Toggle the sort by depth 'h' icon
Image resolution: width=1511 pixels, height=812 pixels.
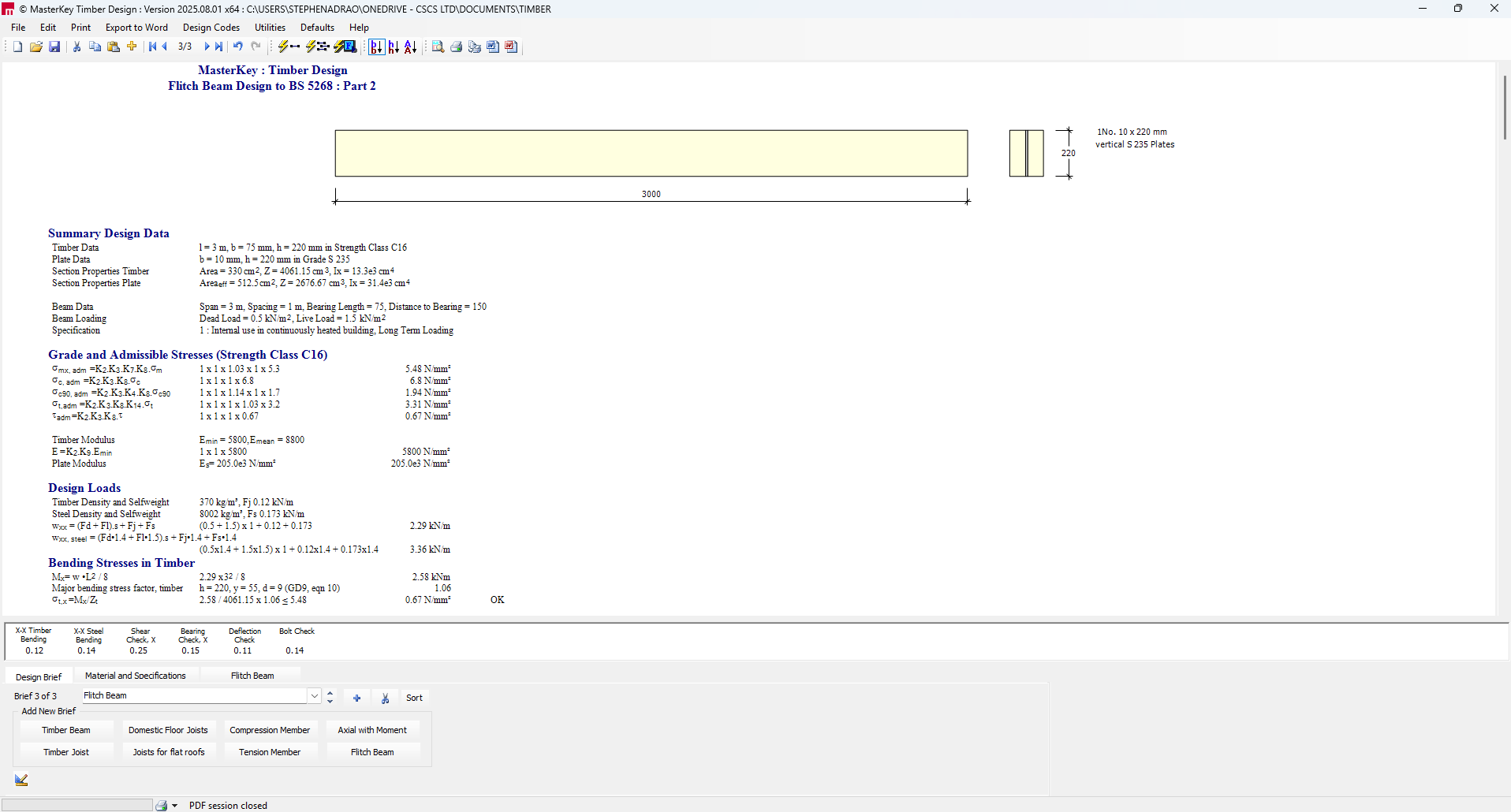394,47
